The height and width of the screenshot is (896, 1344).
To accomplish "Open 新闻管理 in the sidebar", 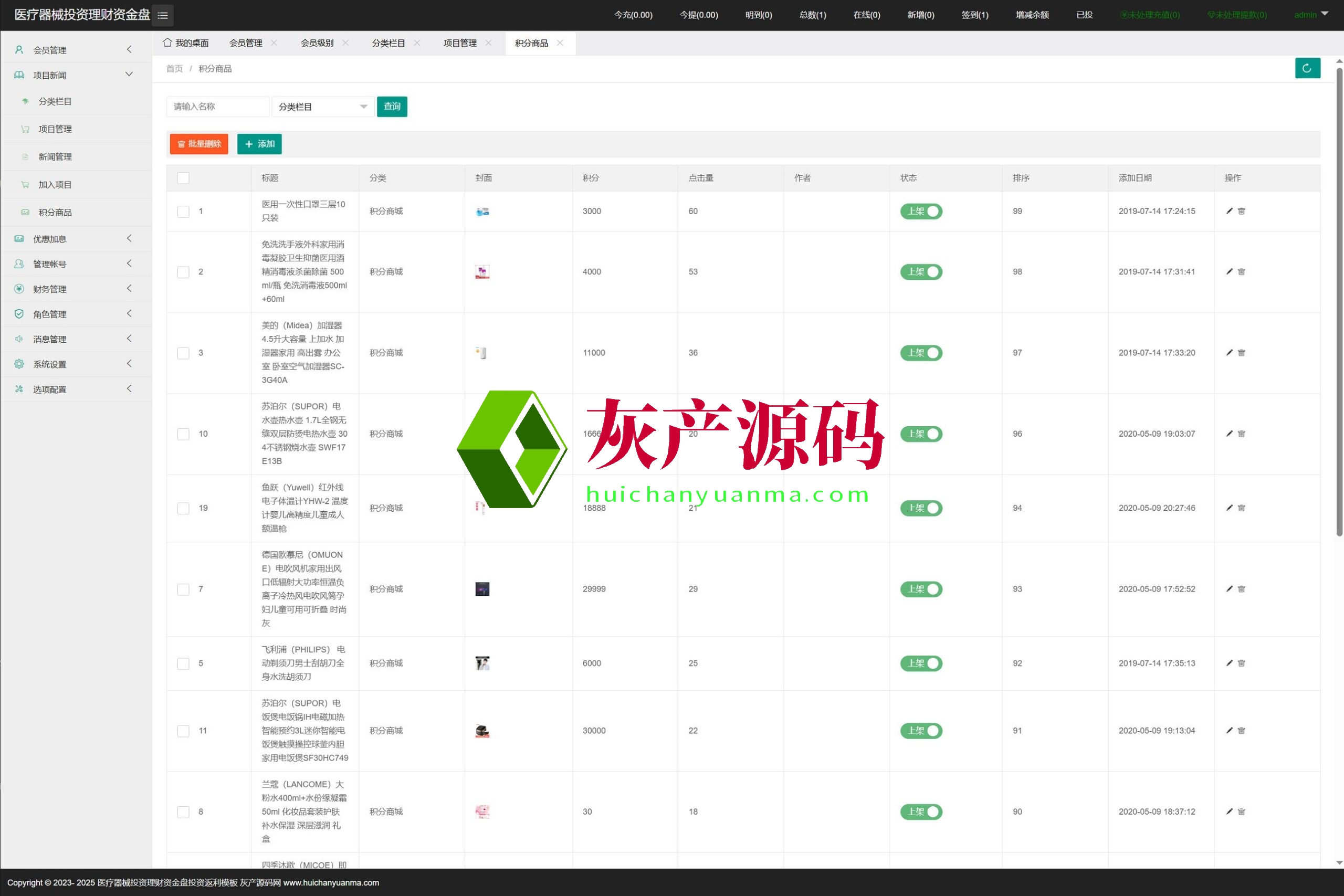I will pos(55,156).
